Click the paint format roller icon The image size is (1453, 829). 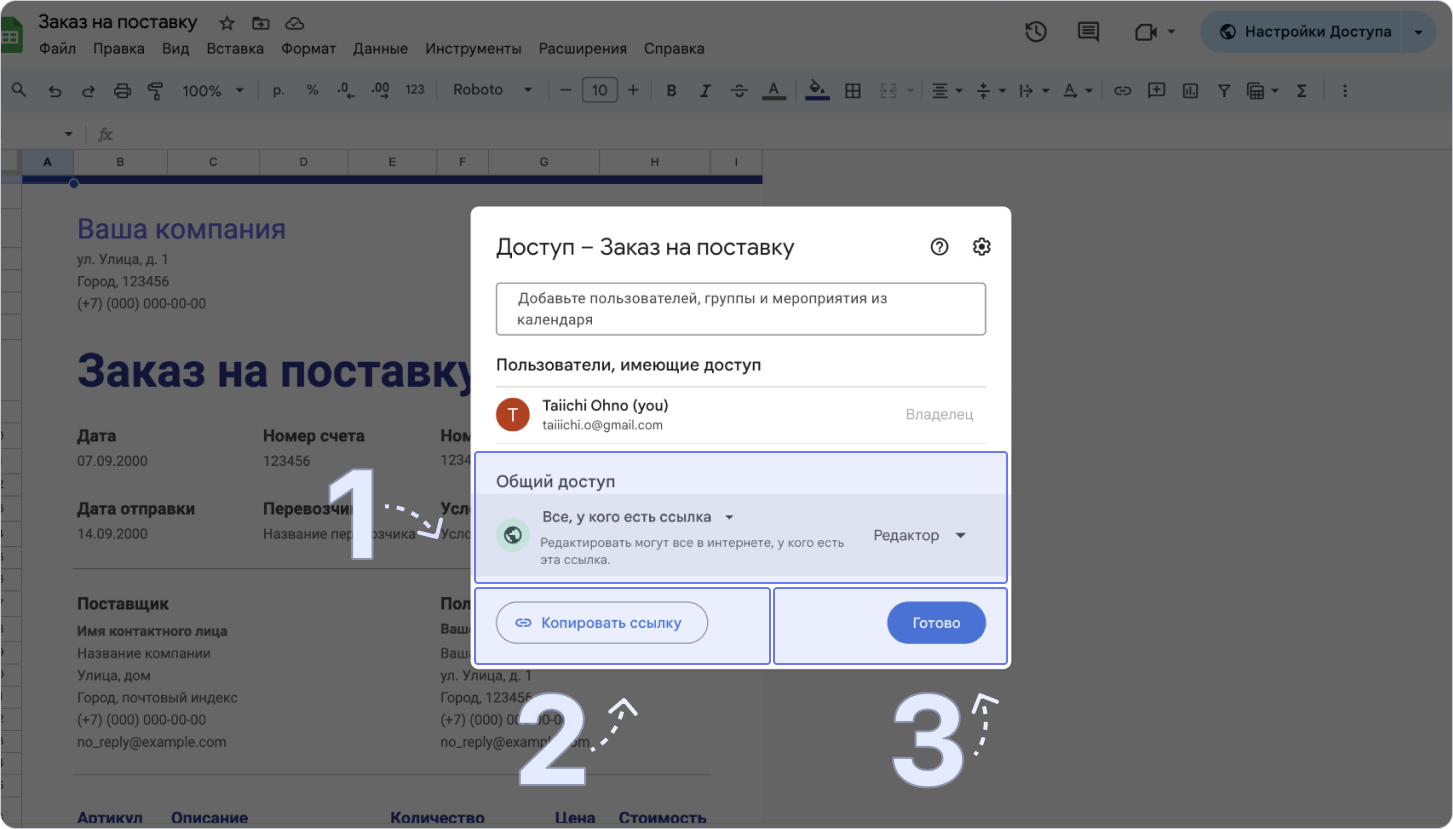(x=155, y=91)
